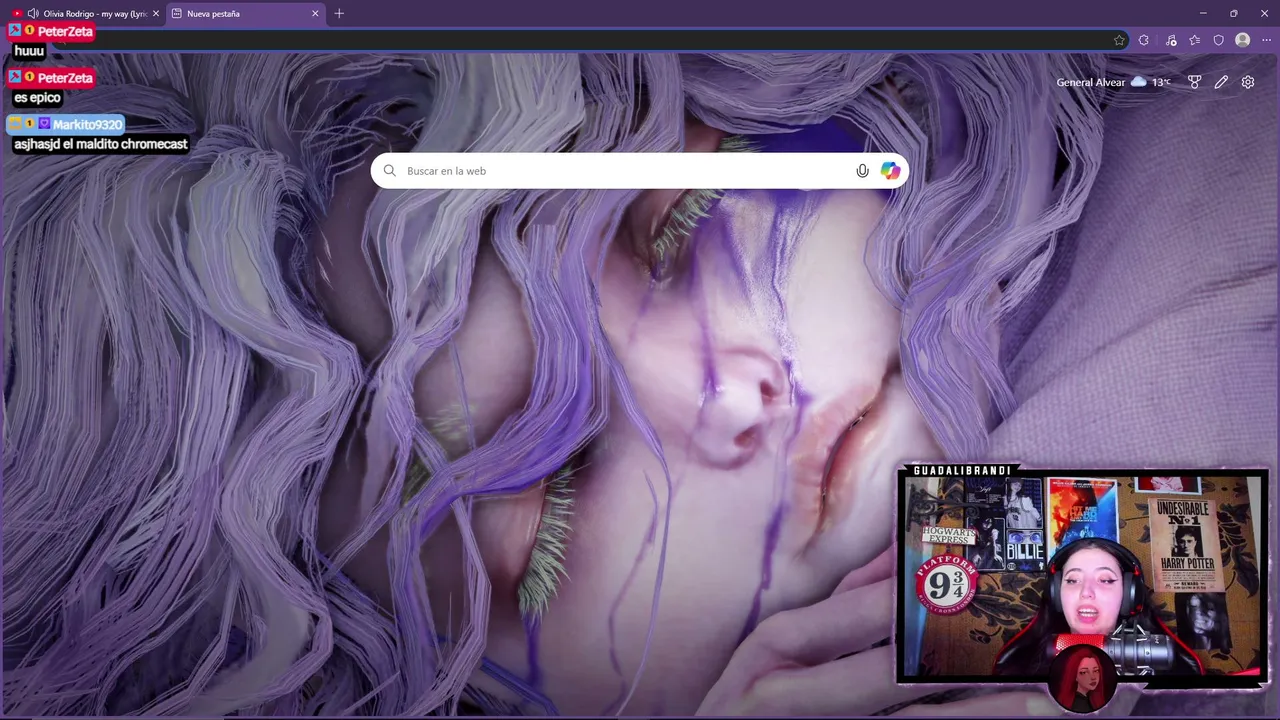Click the 'es epico' chat message
This screenshot has width=1280, height=720.
tap(37, 98)
